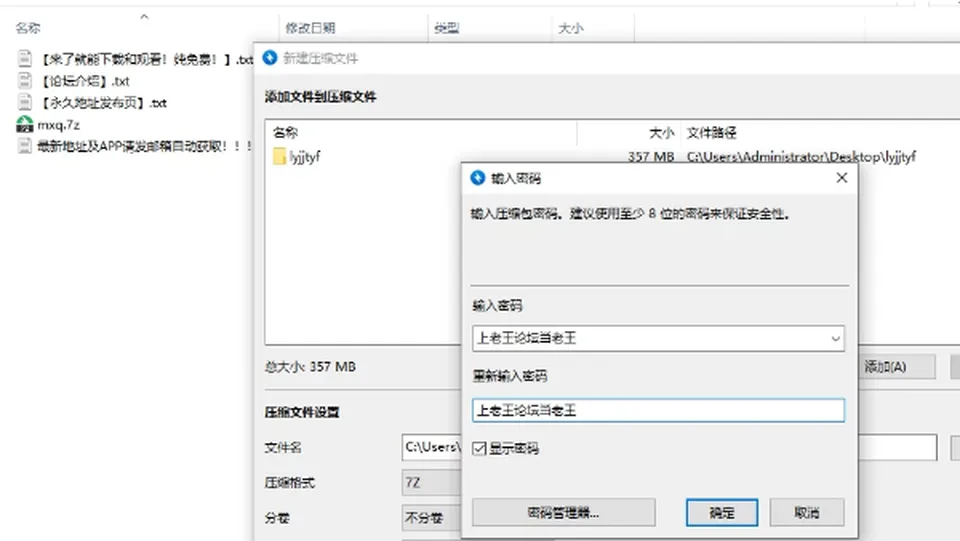Select the 【论坛介绍】.txt file icon
This screenshot has width=960, height=541.
tap(24, 80)
